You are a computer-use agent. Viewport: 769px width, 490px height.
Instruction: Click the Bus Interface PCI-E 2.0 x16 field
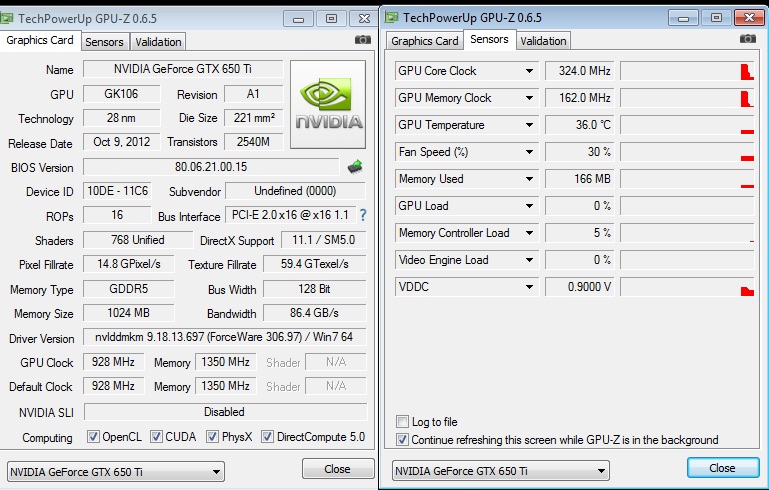[290, 215]
